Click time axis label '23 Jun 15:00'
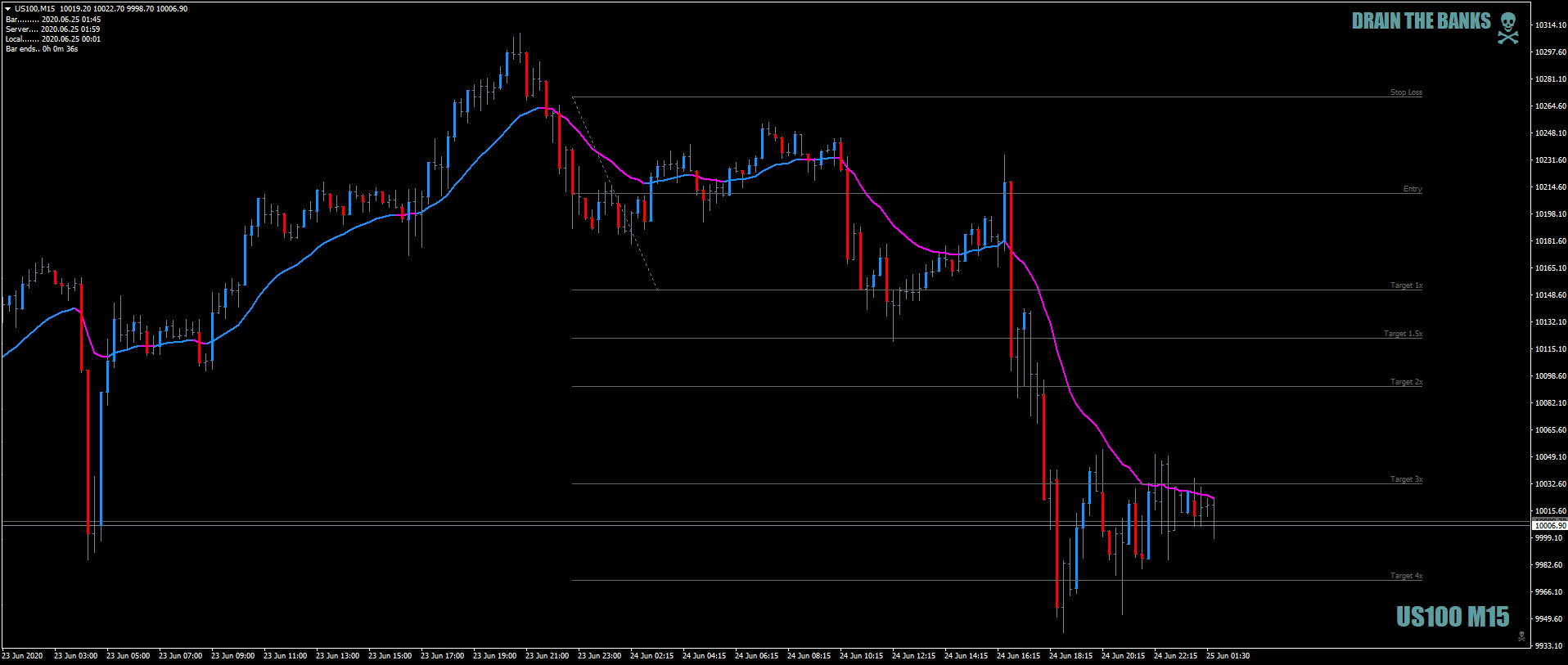Image resolution: width=1568 pixels, height=665 pixels. (390, 656)
